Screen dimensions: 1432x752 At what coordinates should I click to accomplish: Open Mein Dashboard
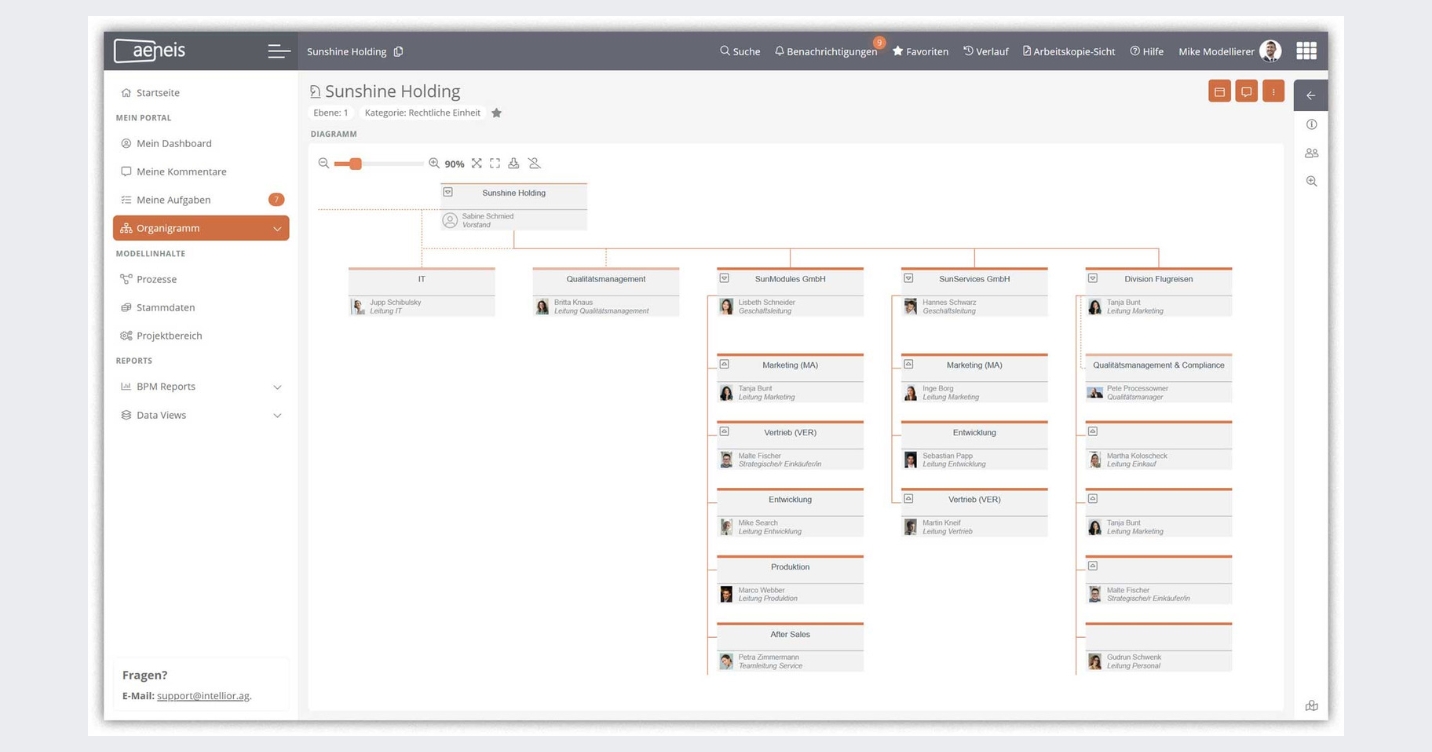(x=165, y=143)
